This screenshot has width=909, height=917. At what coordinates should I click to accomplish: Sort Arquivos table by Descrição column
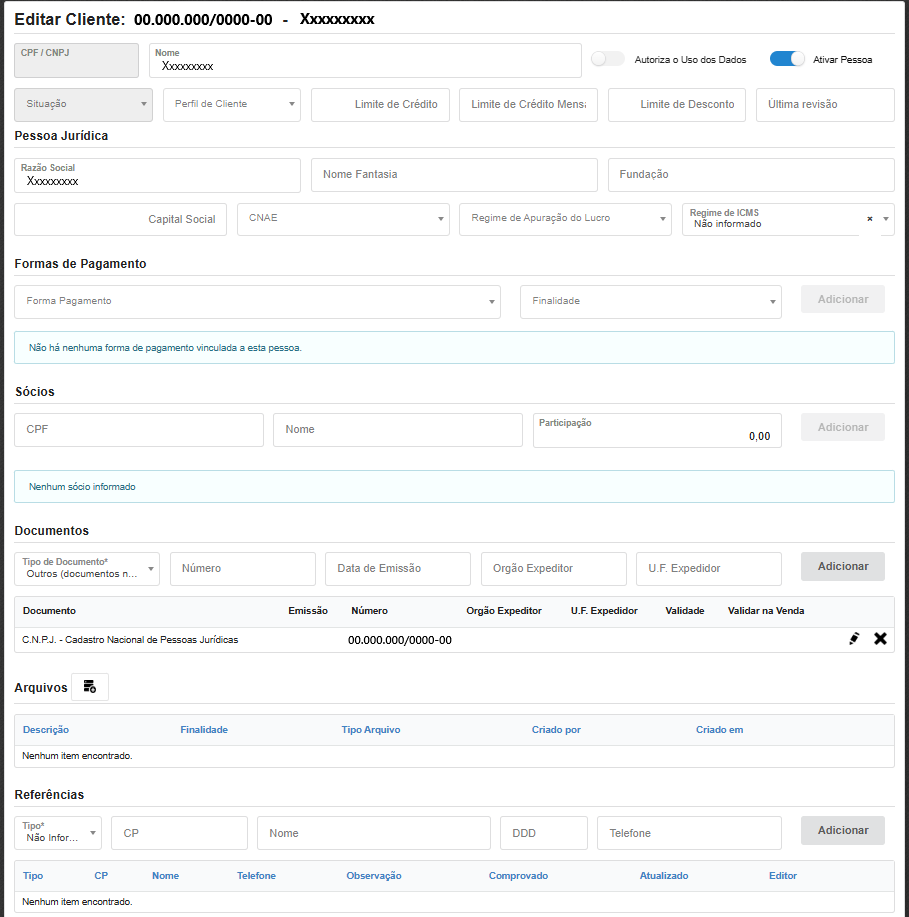(x=46, y=730)
